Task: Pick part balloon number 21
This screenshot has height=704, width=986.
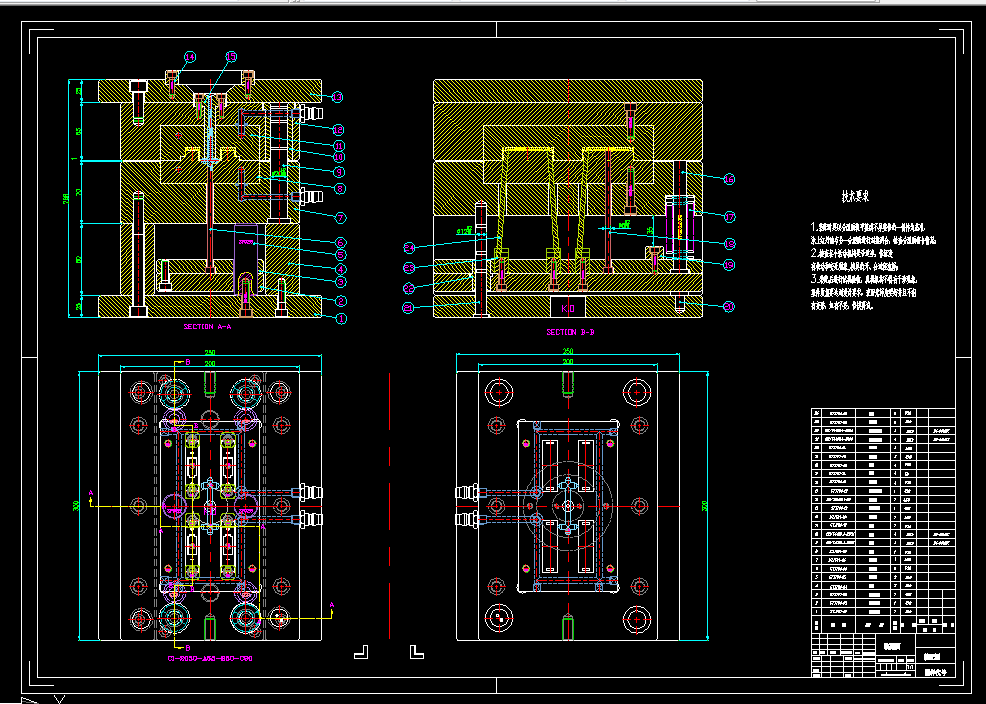Action: 408,308
